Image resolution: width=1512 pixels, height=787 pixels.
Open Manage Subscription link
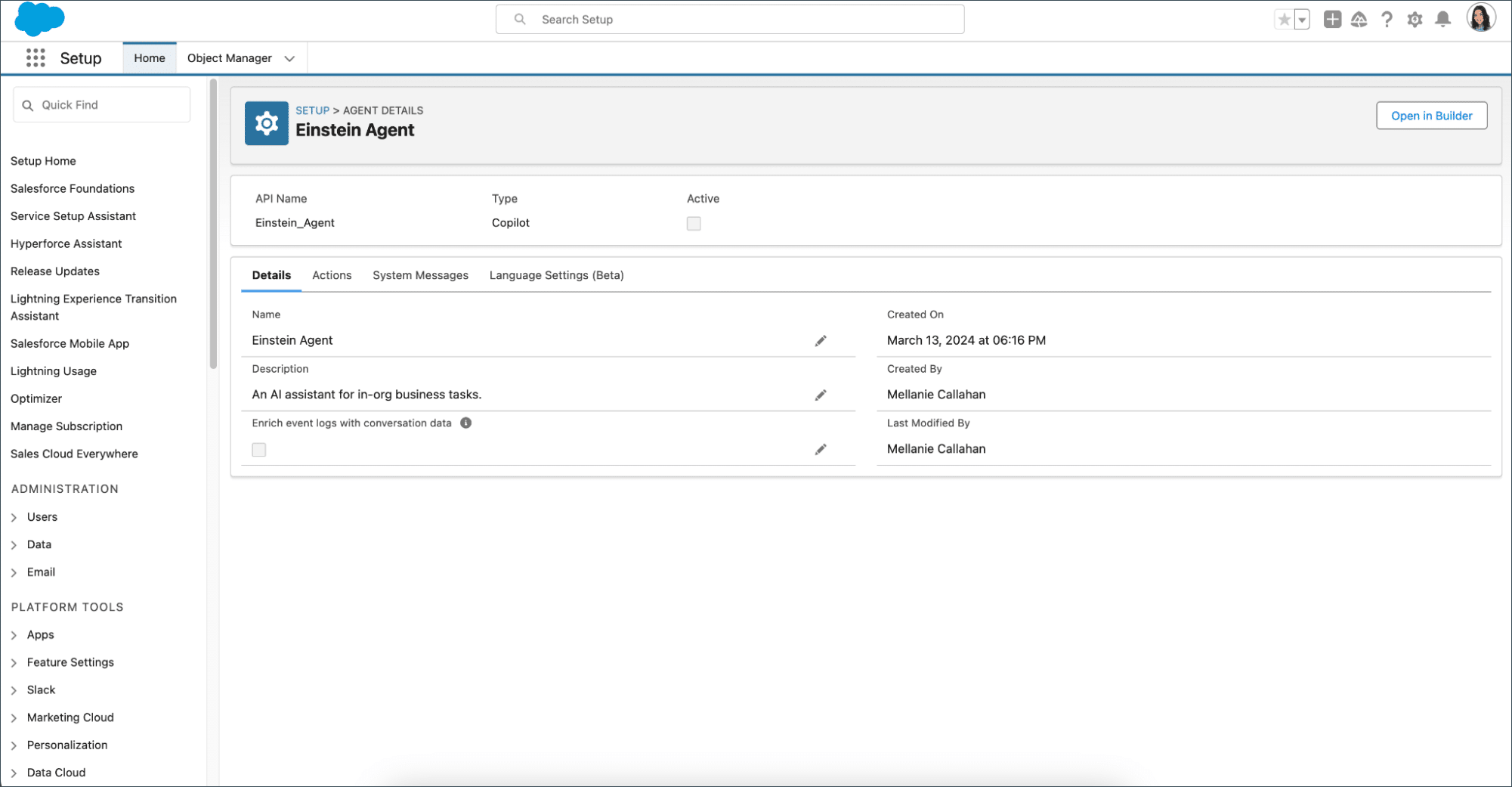click(x=66, y=426)
